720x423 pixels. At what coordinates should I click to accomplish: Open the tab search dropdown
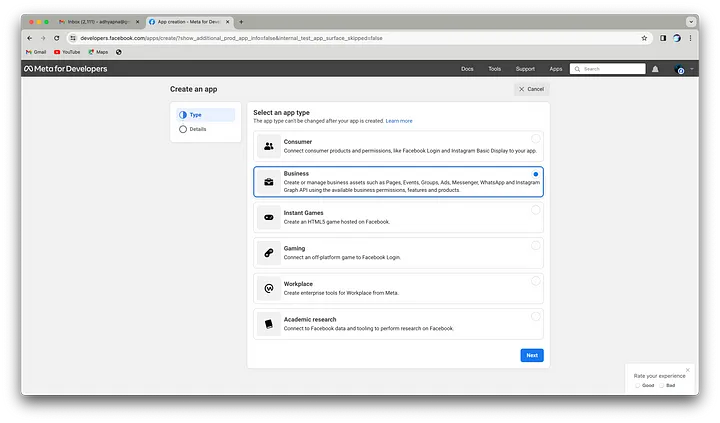691,22
